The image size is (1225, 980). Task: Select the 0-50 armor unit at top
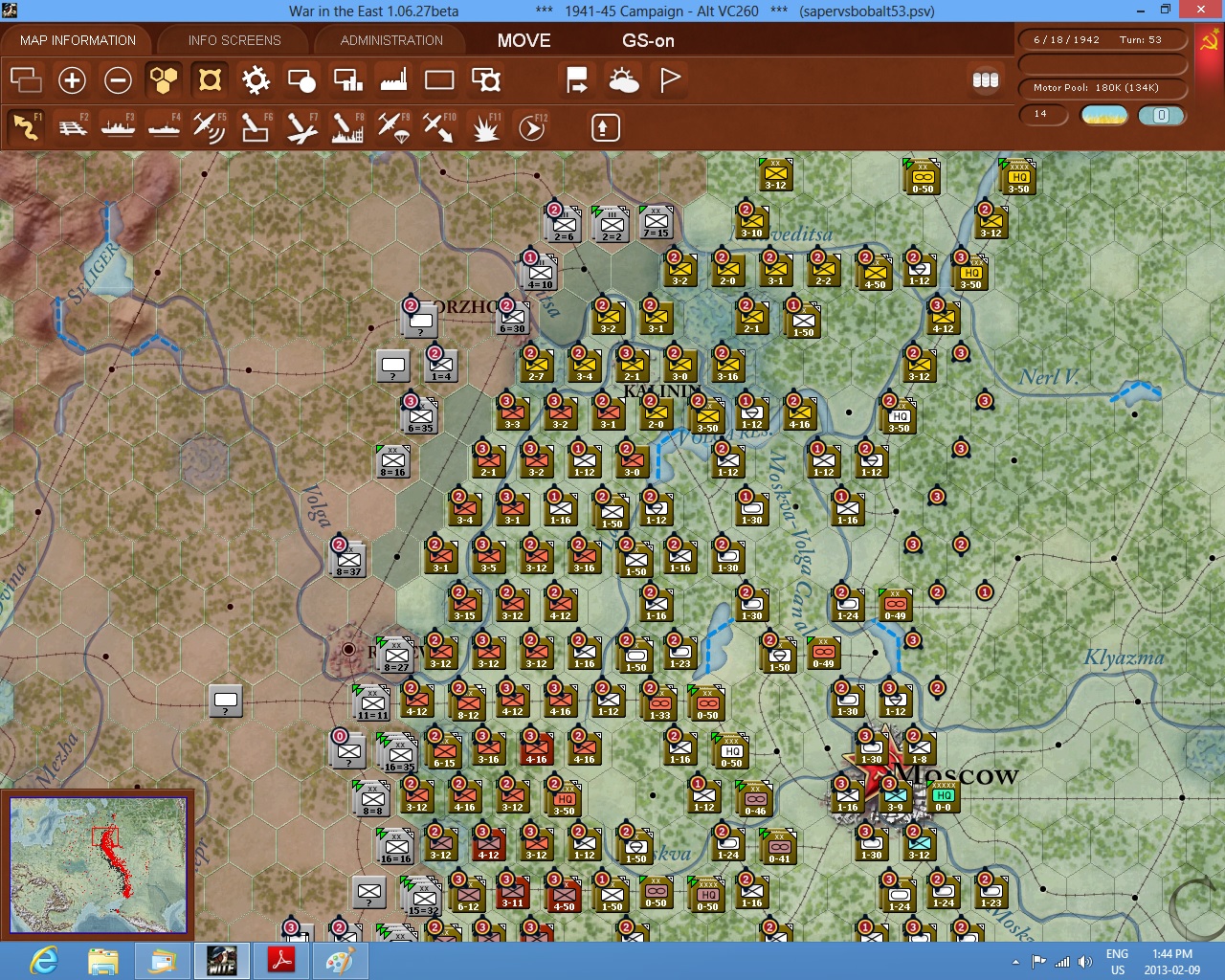pos(924,178)
